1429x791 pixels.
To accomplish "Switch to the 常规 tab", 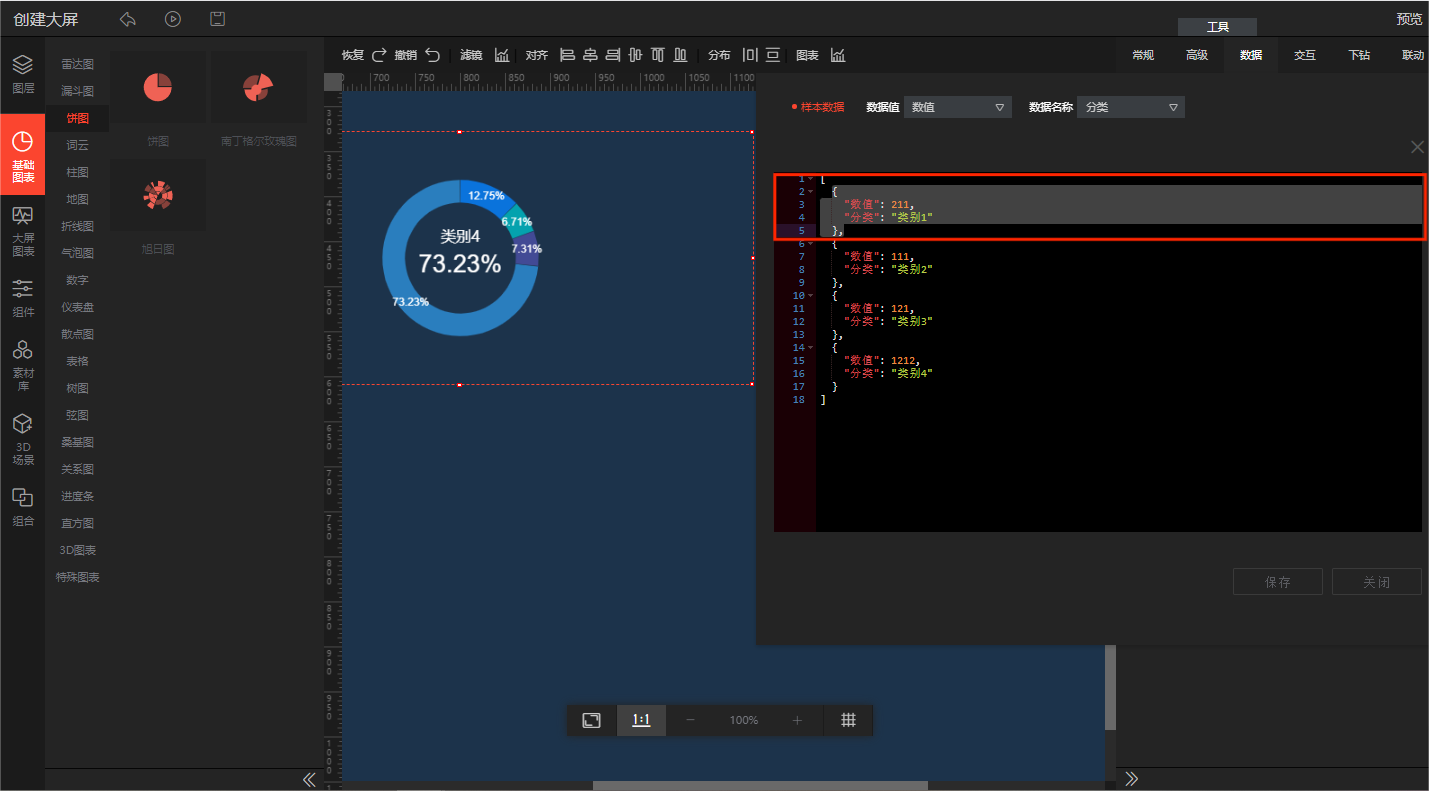I will click(1143, 55).
